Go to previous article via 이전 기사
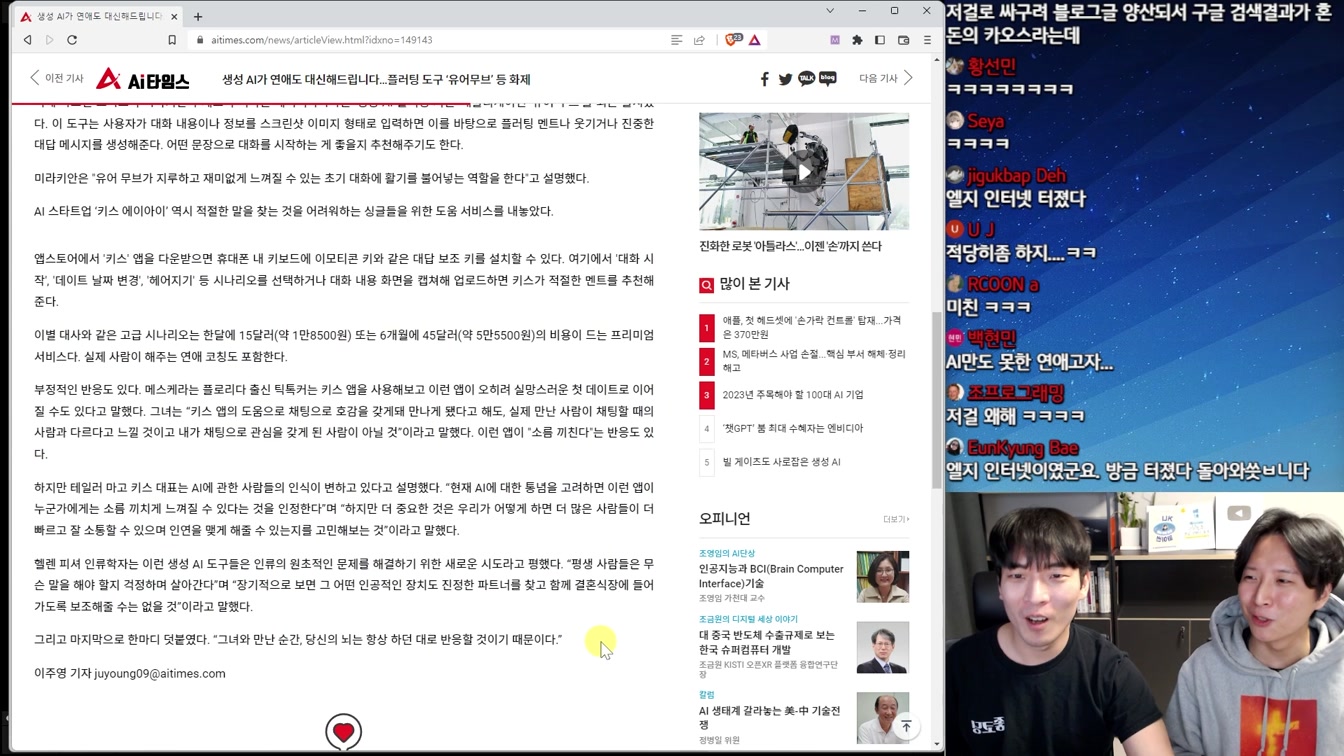 [x=56, y=78]
